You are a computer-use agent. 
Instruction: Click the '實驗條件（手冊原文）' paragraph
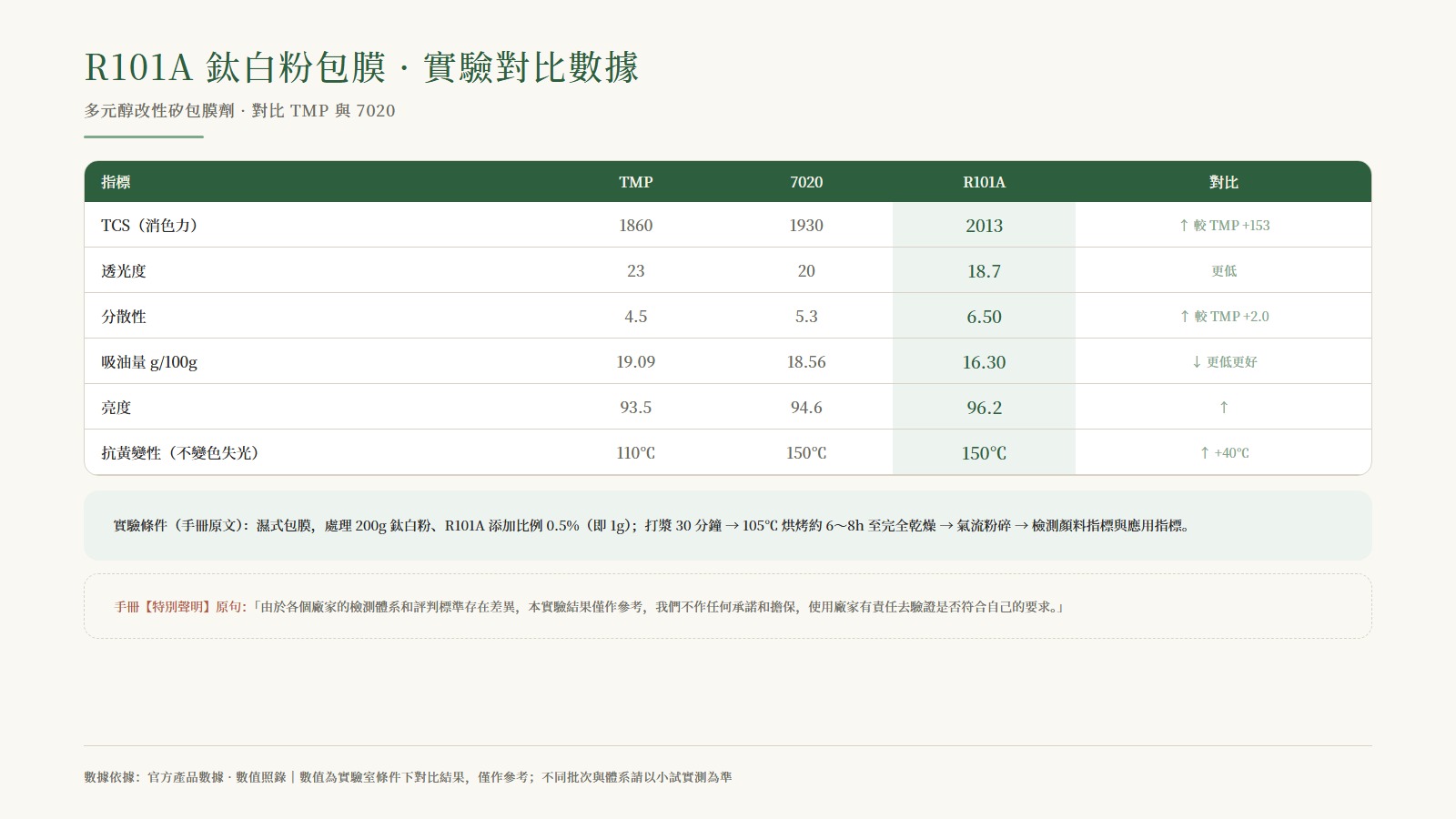[652, 526]
